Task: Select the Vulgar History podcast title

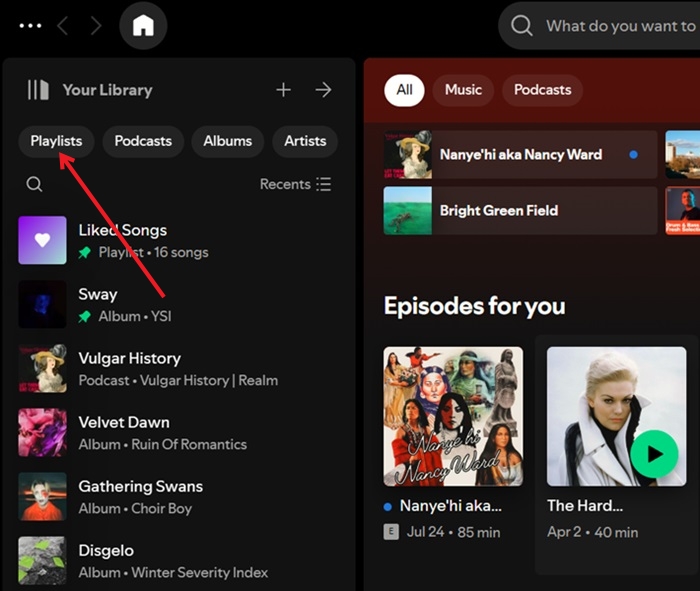Action: click(x=129, y=358)
